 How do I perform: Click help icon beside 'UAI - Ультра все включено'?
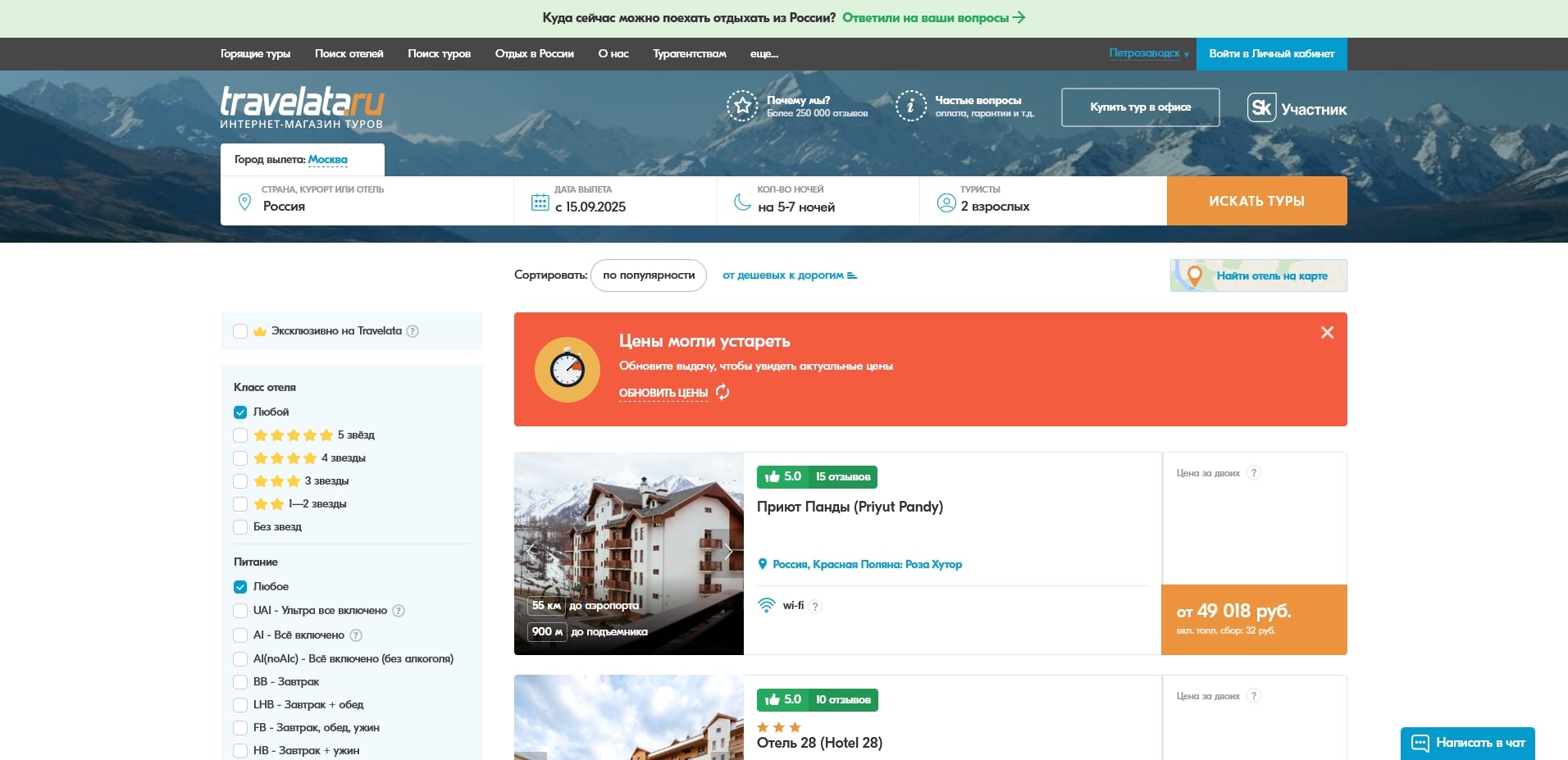[x=399, y=611]
